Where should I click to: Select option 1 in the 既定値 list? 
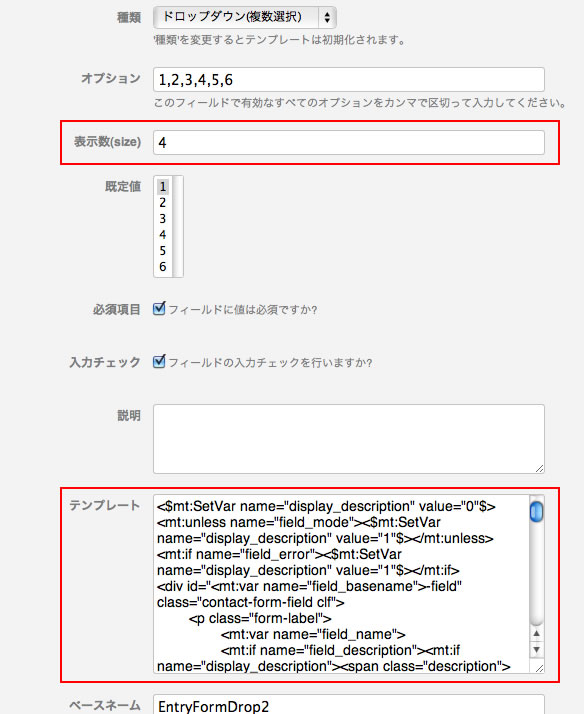point(163,187)
